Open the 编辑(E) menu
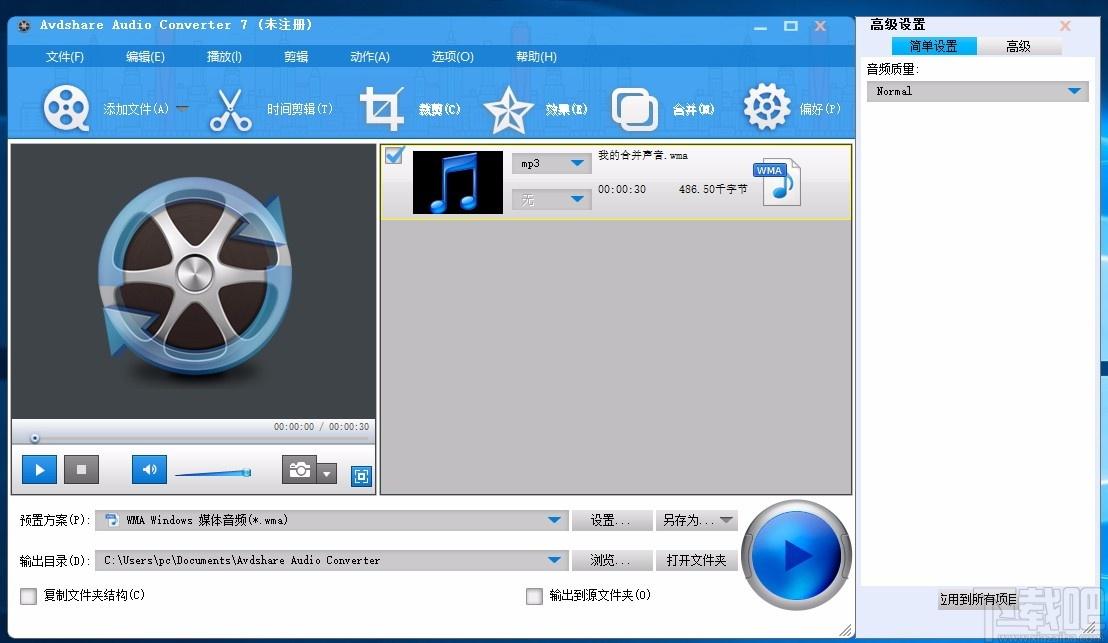The width and height of the screenshot is (1108, 643). 145,57
